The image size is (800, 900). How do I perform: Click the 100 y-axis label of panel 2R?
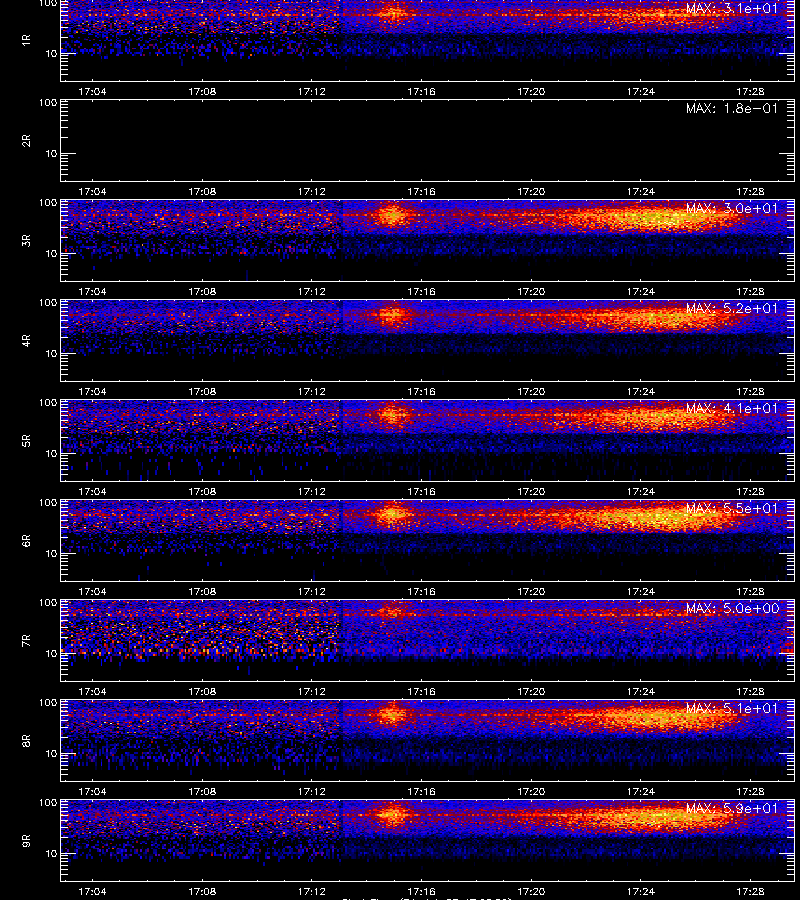coord(48,103)
